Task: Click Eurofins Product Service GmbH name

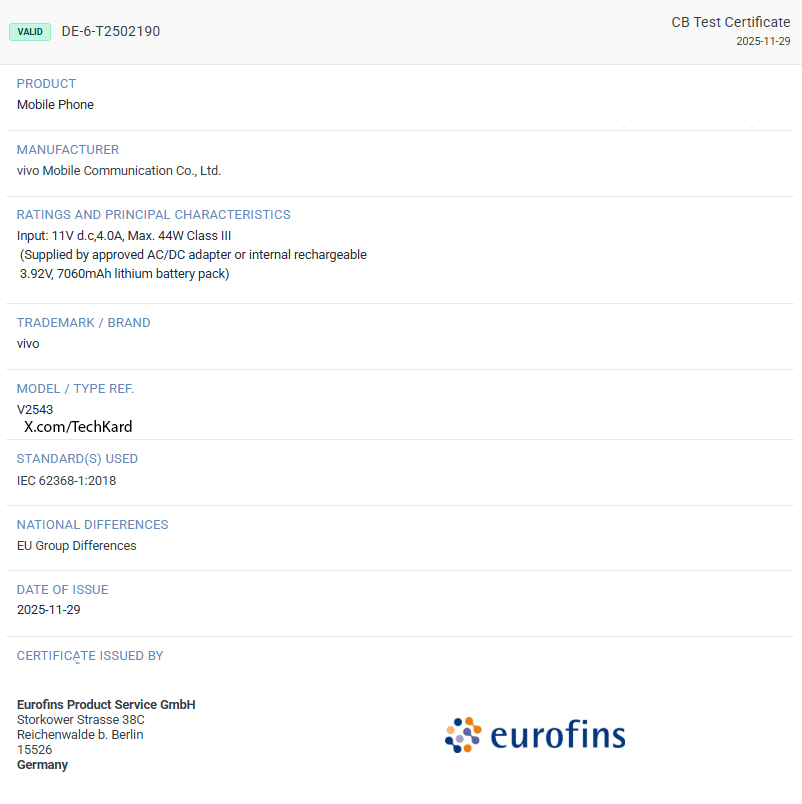Action: (x=106, y=705)
